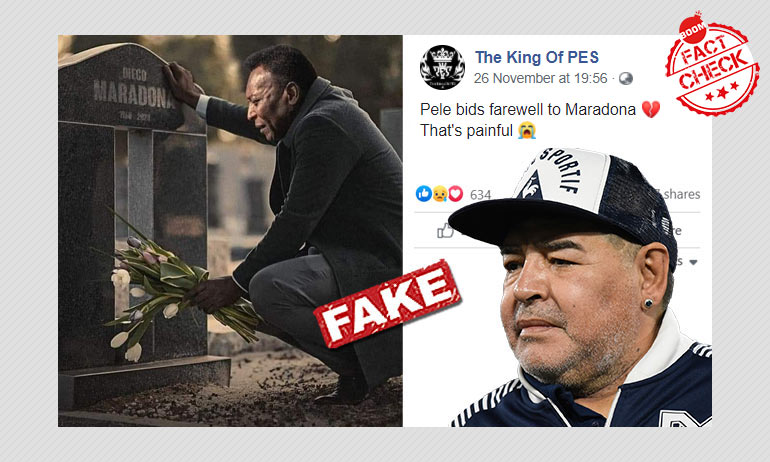Select the 'Pele bids farewell to Maradona' text
Viewport: 770px width, 462px height.
[x=528, y=109]
